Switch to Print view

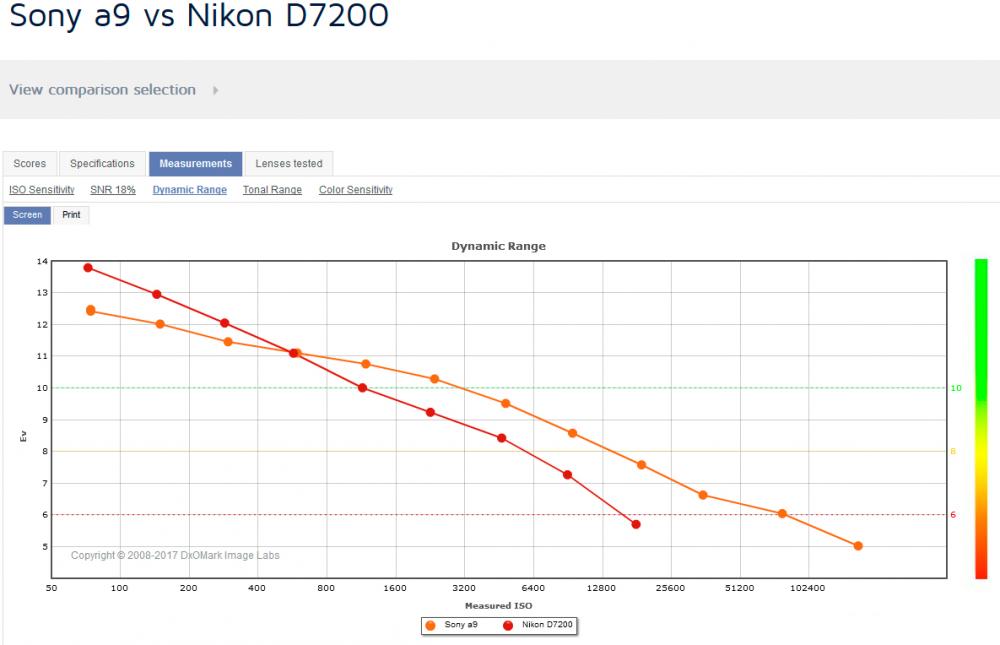[x=71, y=215]
